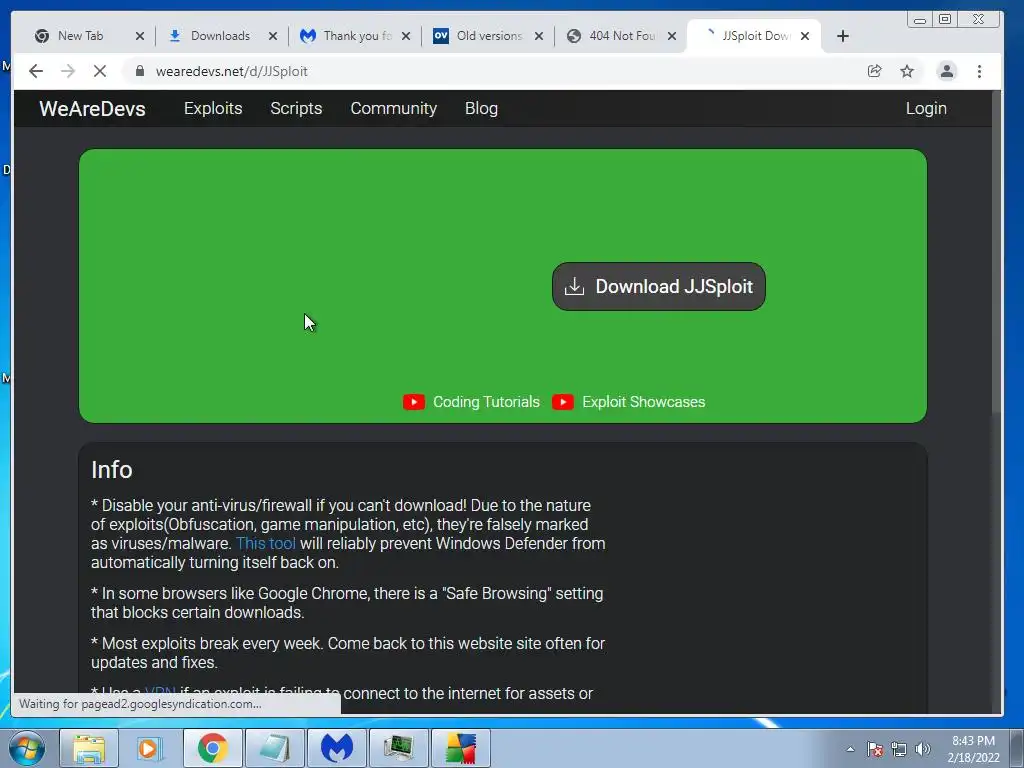Close the 404 Not Found tab

click(x=672, y=36)
